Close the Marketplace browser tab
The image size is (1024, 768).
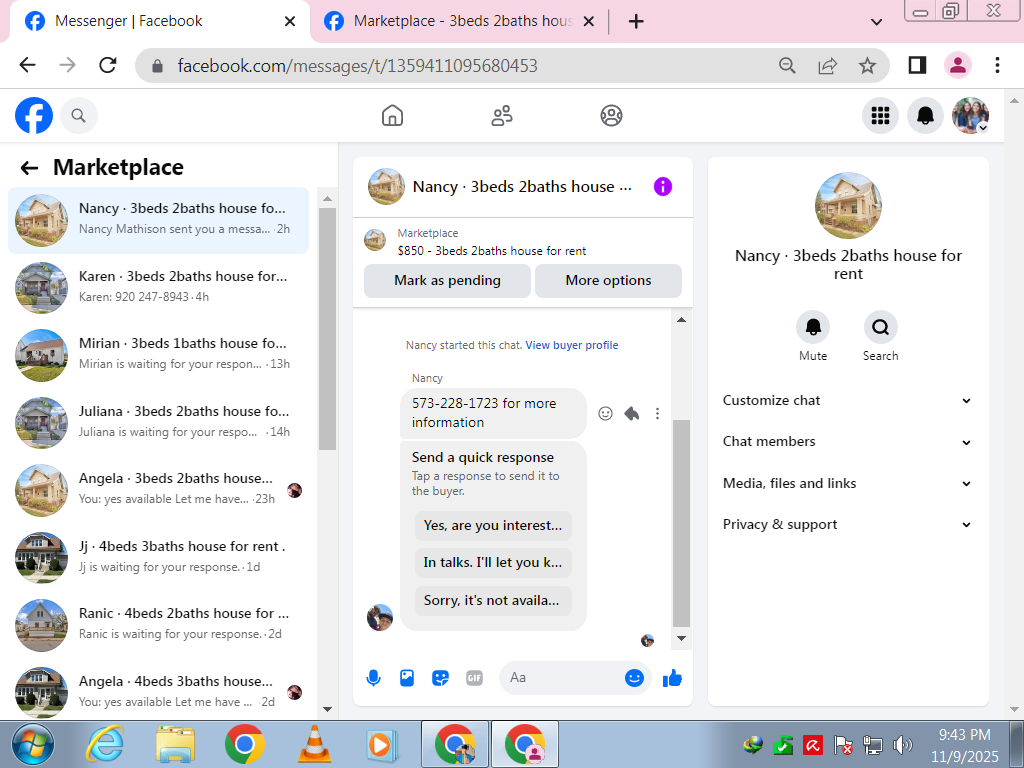click(588, 22)
